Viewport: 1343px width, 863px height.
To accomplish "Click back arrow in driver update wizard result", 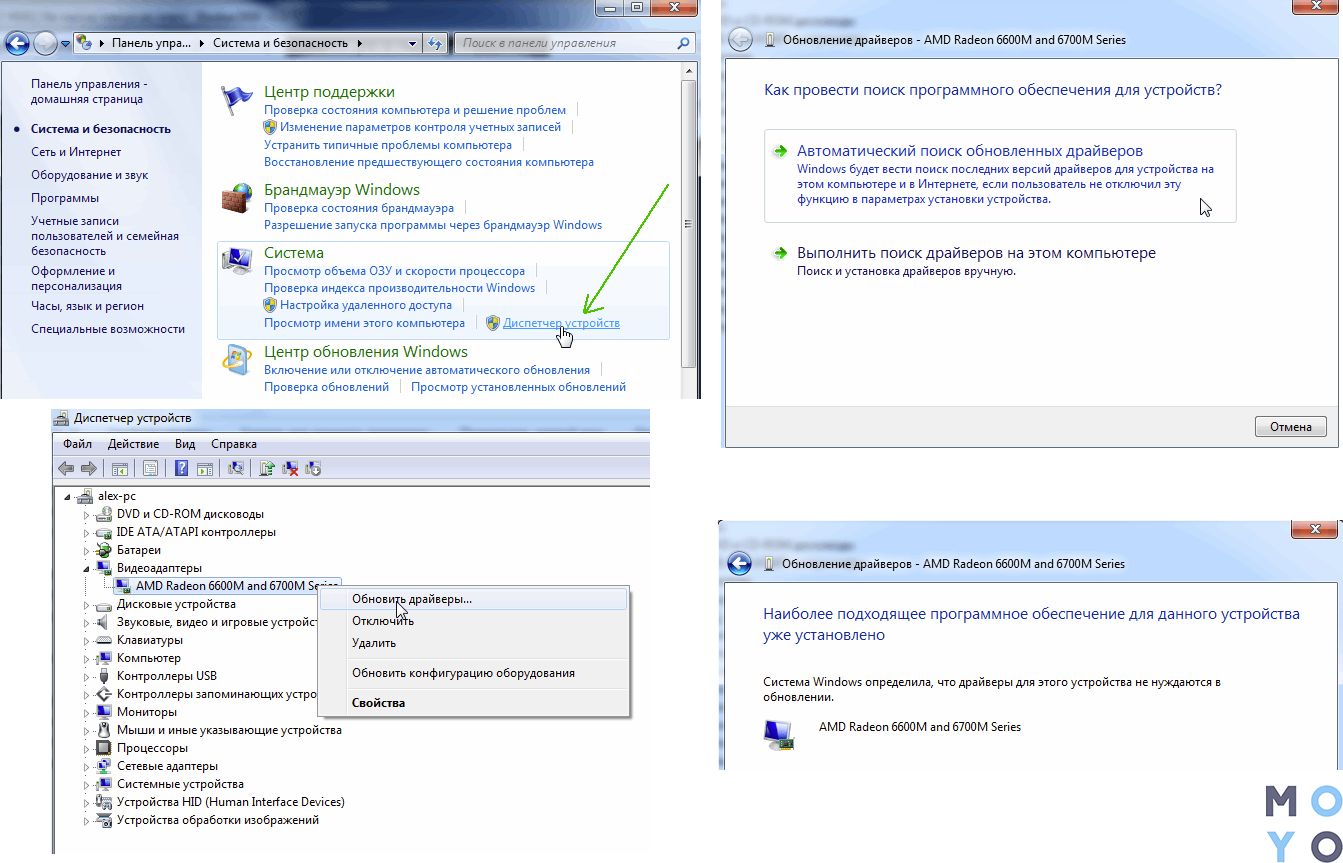I will pyautogui.click(x=738, y=564).
